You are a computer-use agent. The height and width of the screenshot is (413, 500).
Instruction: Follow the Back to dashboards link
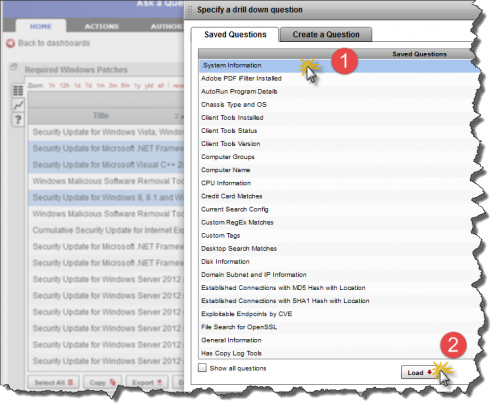[54, 43]
